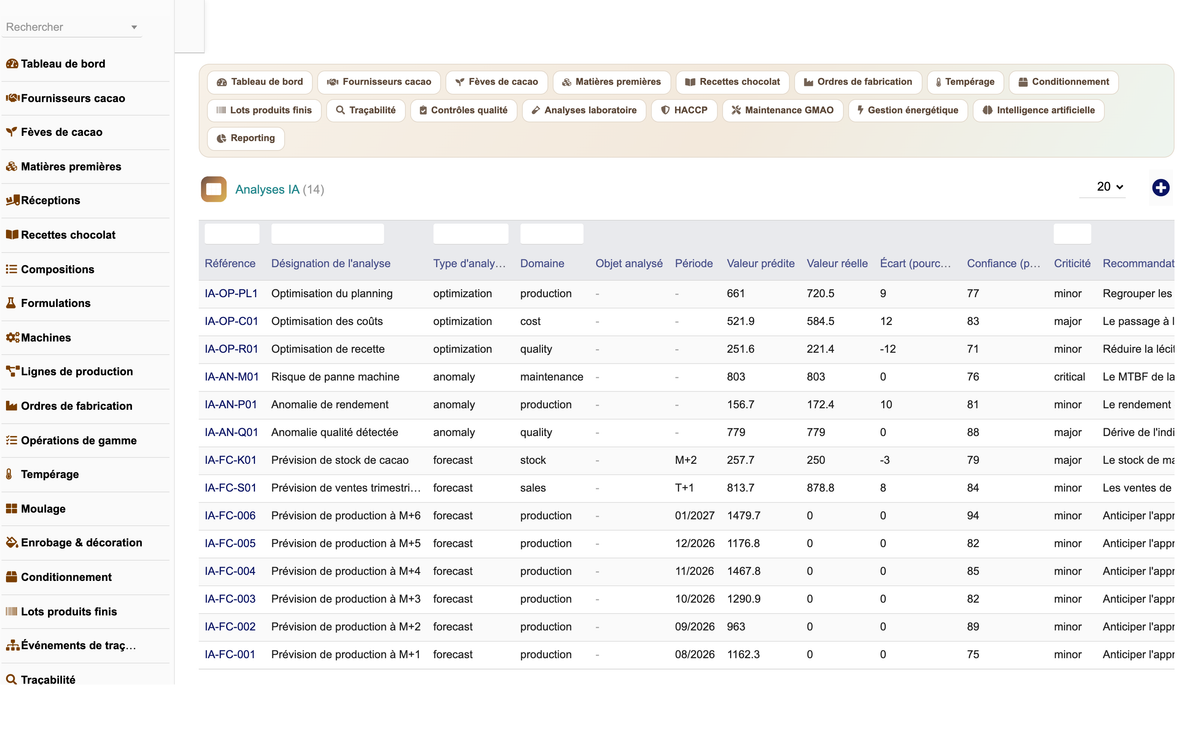Click the Événements de traçabilité sitemap icon

pyautogui.click(x=12, y=646)
